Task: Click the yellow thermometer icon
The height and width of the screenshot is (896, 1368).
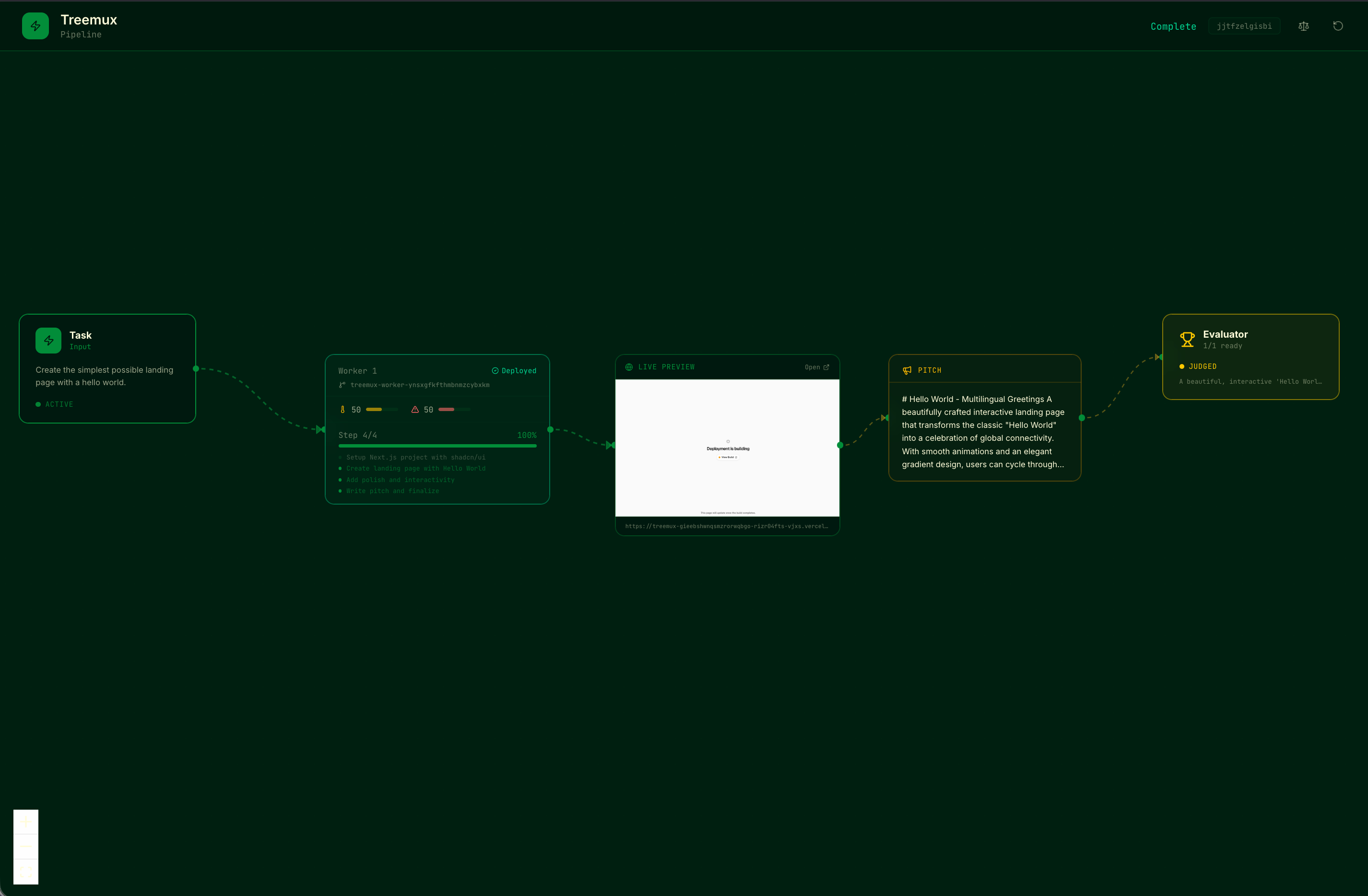Action: (x=342, y=410)
